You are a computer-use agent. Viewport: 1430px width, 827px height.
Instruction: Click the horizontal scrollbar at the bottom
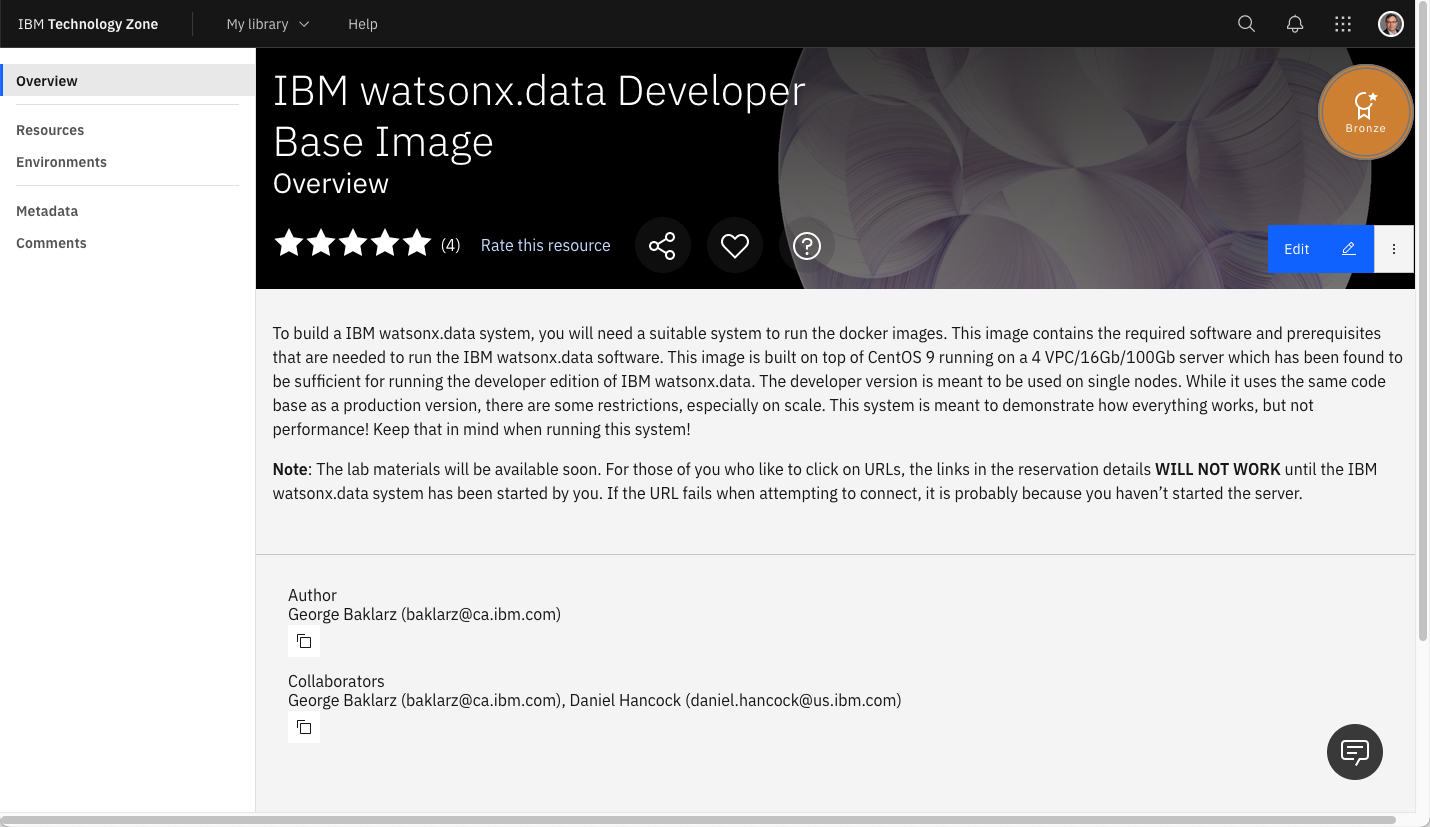tap(698, 820)
